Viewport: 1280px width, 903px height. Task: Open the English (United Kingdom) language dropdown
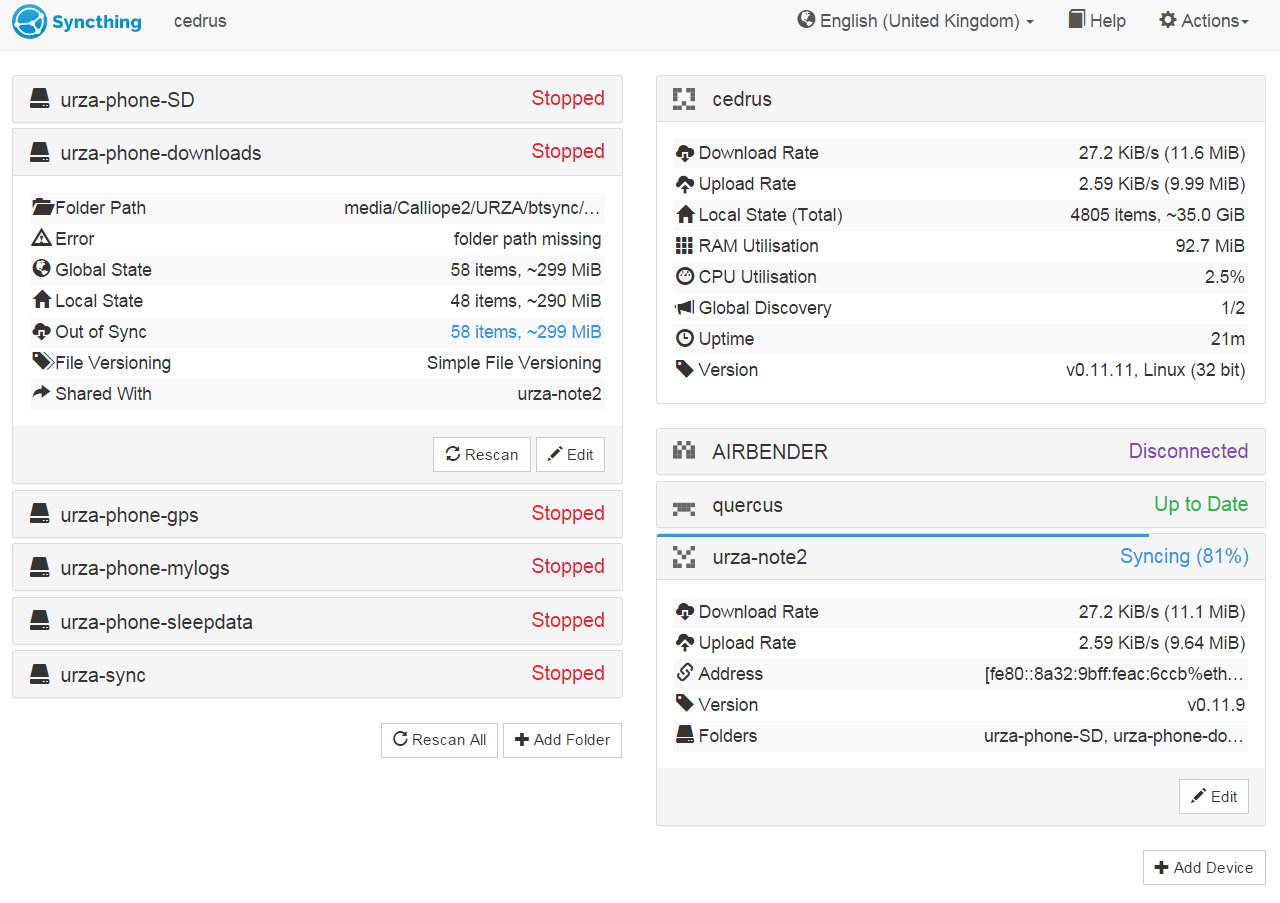915,21
